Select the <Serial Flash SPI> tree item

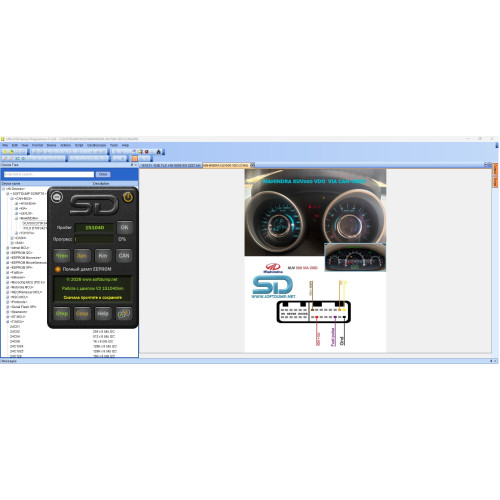23,307
